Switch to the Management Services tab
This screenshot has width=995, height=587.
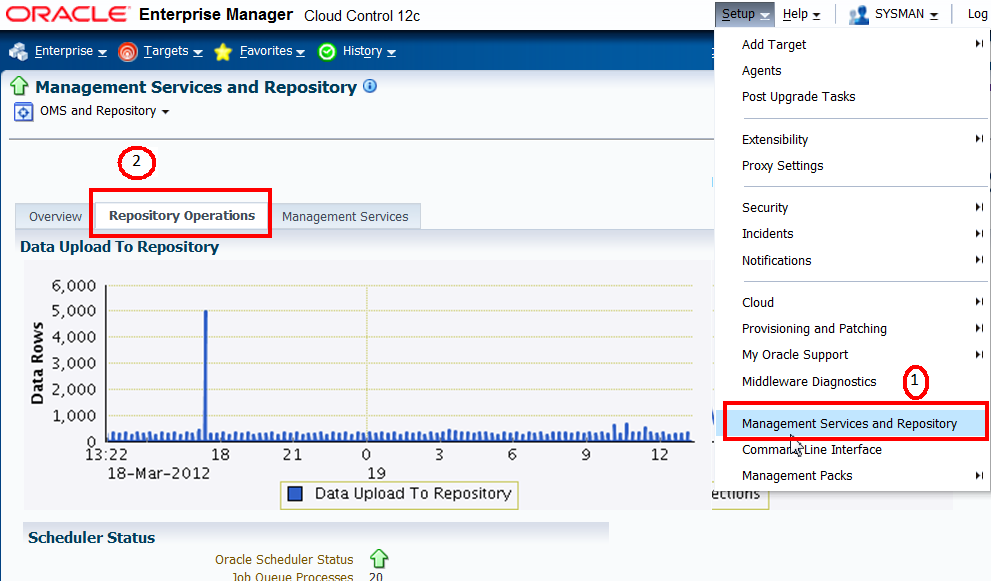pos(345,216)
